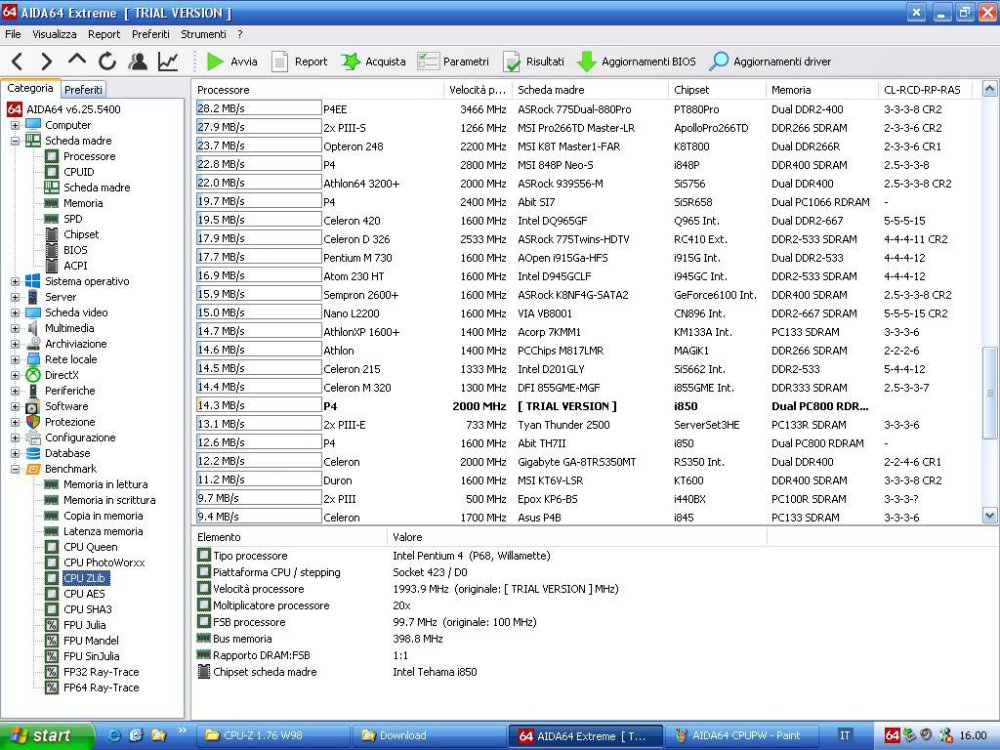Viewport: 1000px width, 750px height.
Task: Switch to the Preferiti tab
Action: [83, 89]
